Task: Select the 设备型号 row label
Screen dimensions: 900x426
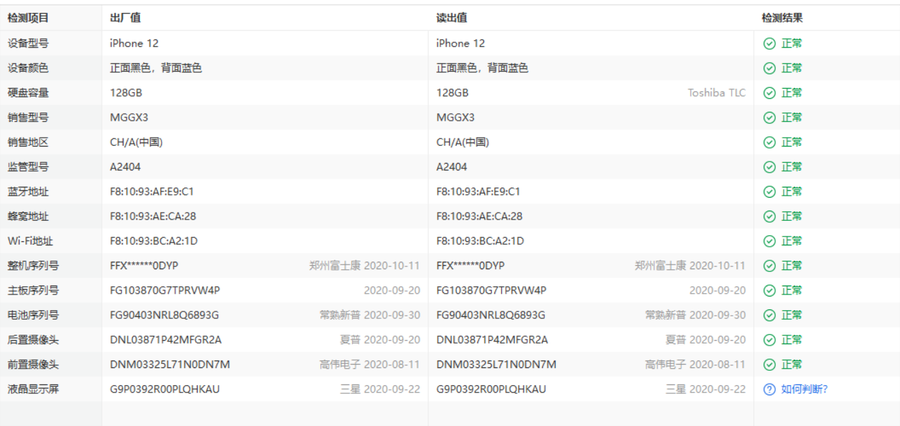Action: pyautogui.click(x=28, y=43)
